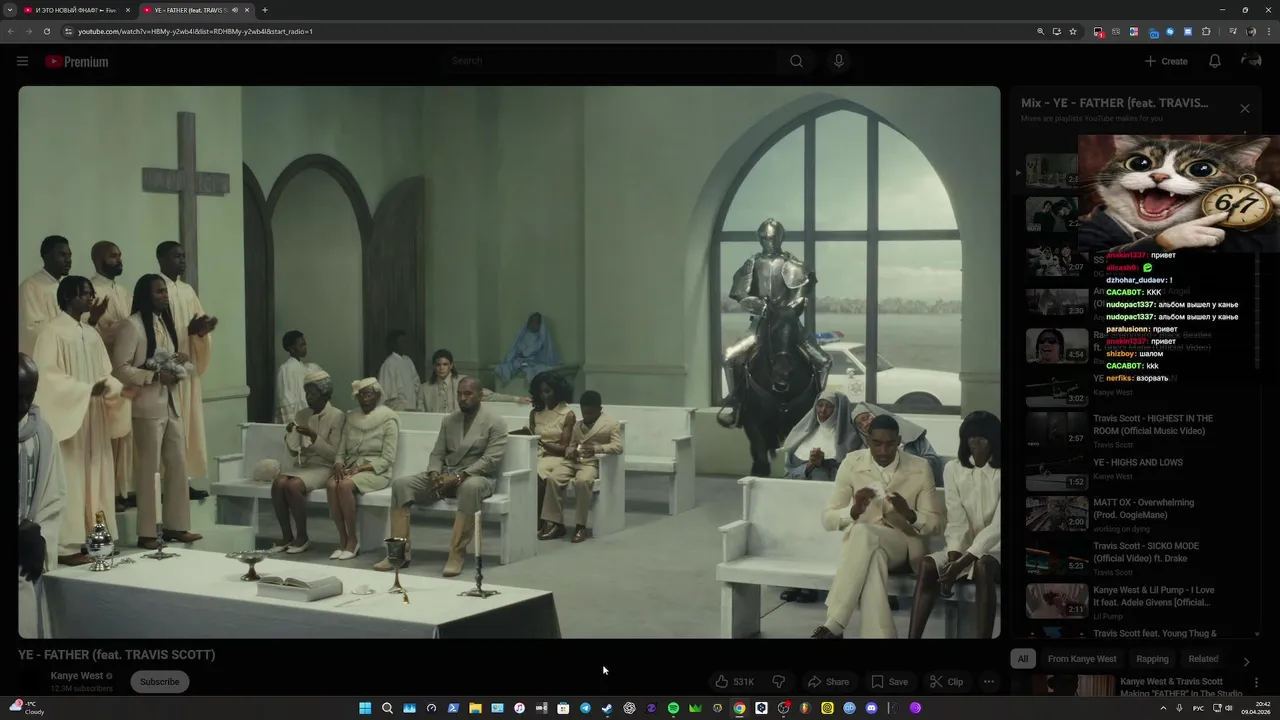This screenshot has width=1280, height=720.
Task: Open File Explorer from the taskbar
Action: pyautogui.click(x=475, y=708)
